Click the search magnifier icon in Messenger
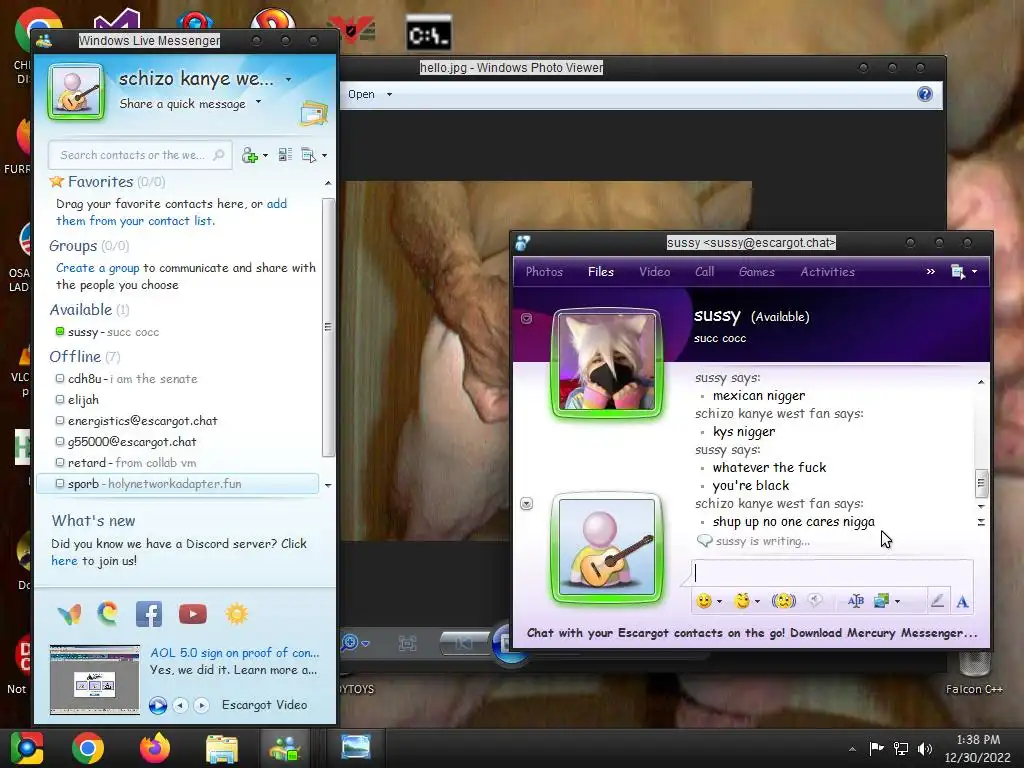This screenshot has height=768, width=1024. coord(219,155)
